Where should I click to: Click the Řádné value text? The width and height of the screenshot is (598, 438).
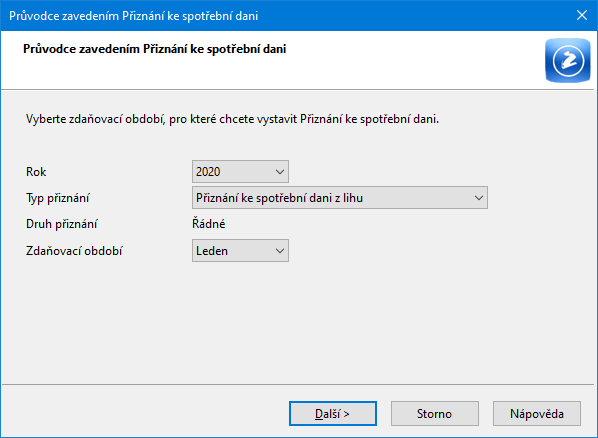(209, 224)
